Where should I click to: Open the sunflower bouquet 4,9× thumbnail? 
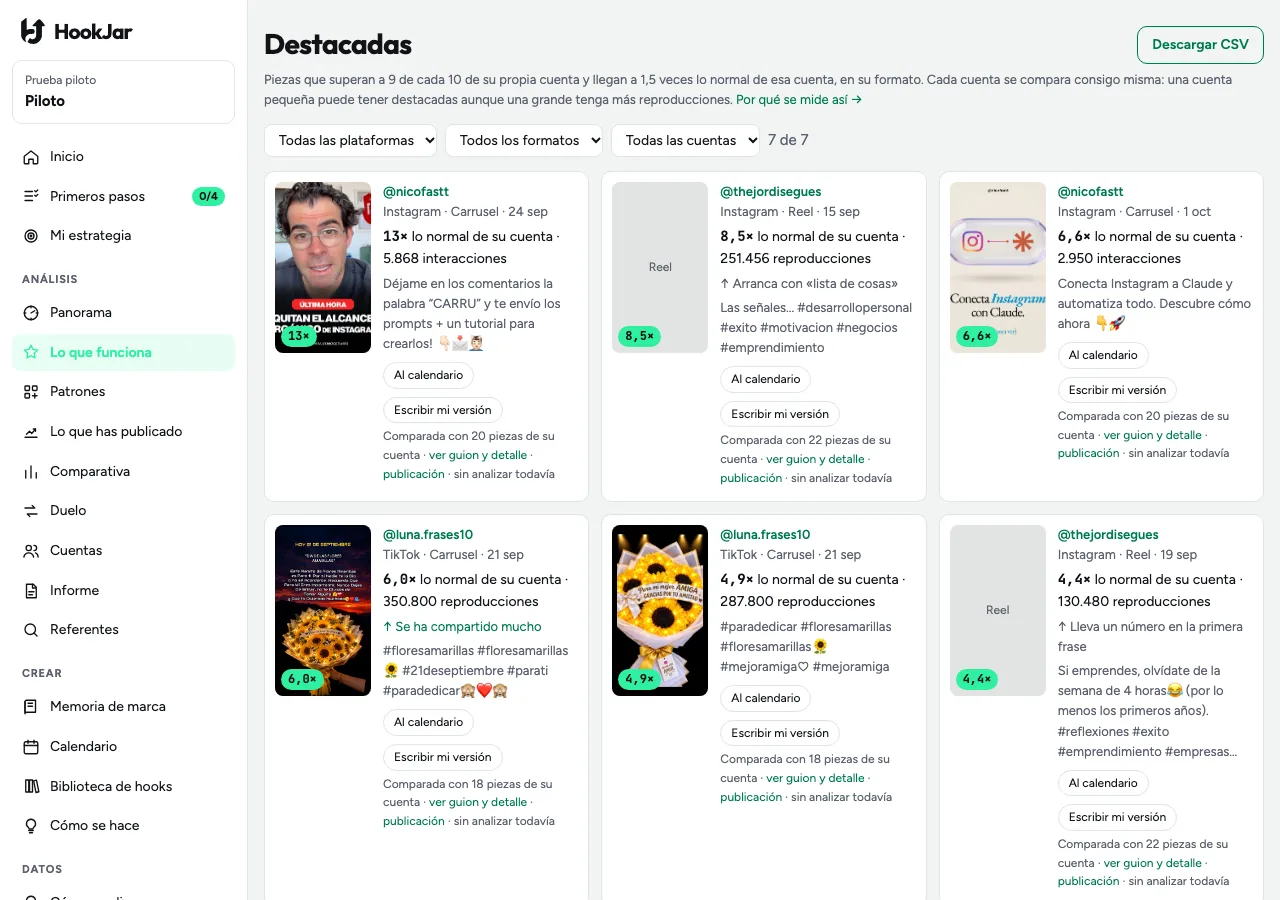click(660, 610)
